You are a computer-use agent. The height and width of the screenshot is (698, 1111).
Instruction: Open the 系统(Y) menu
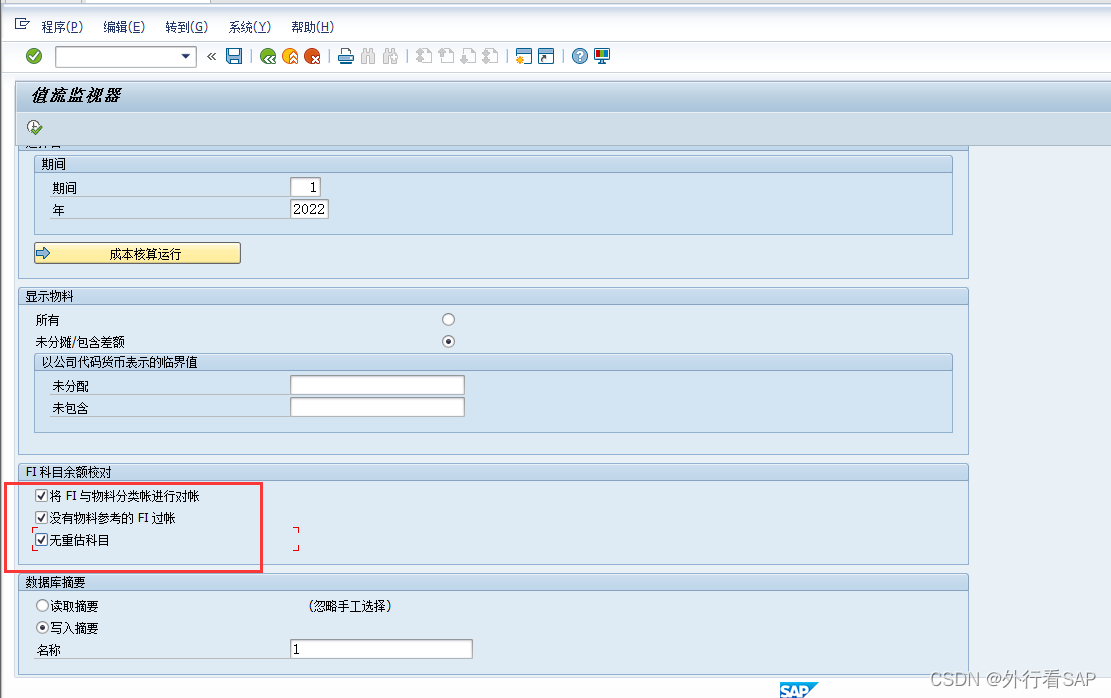point(249,27)
